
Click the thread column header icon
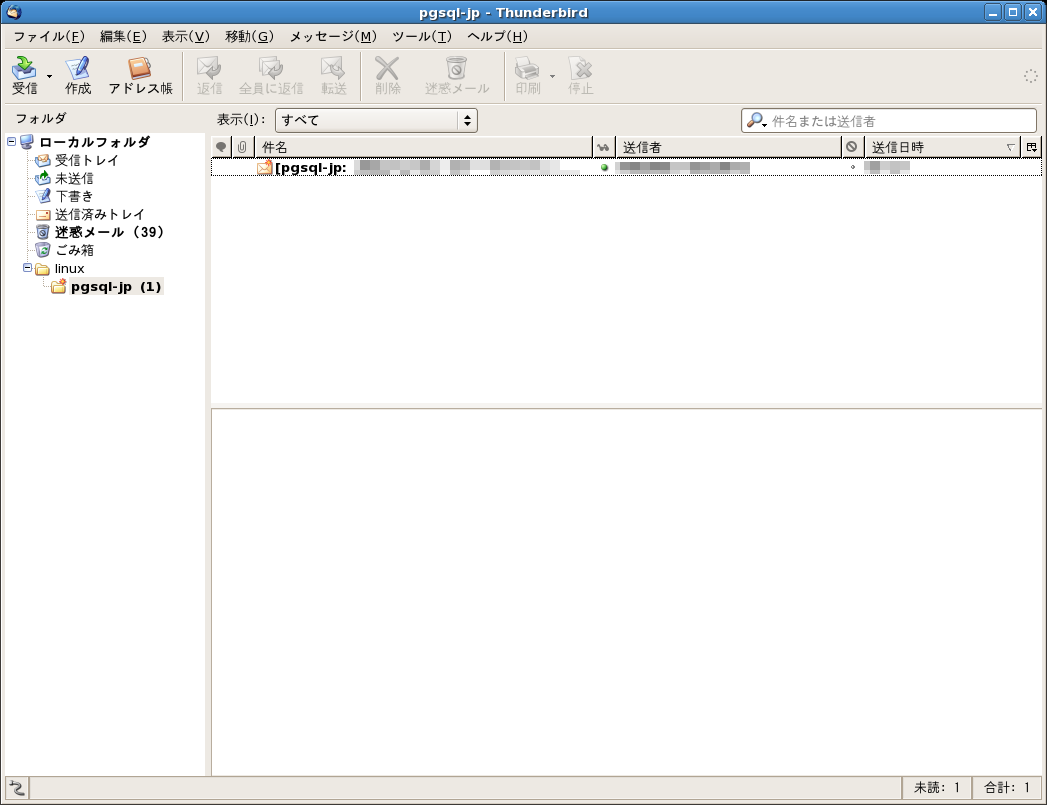coord(221,148)
